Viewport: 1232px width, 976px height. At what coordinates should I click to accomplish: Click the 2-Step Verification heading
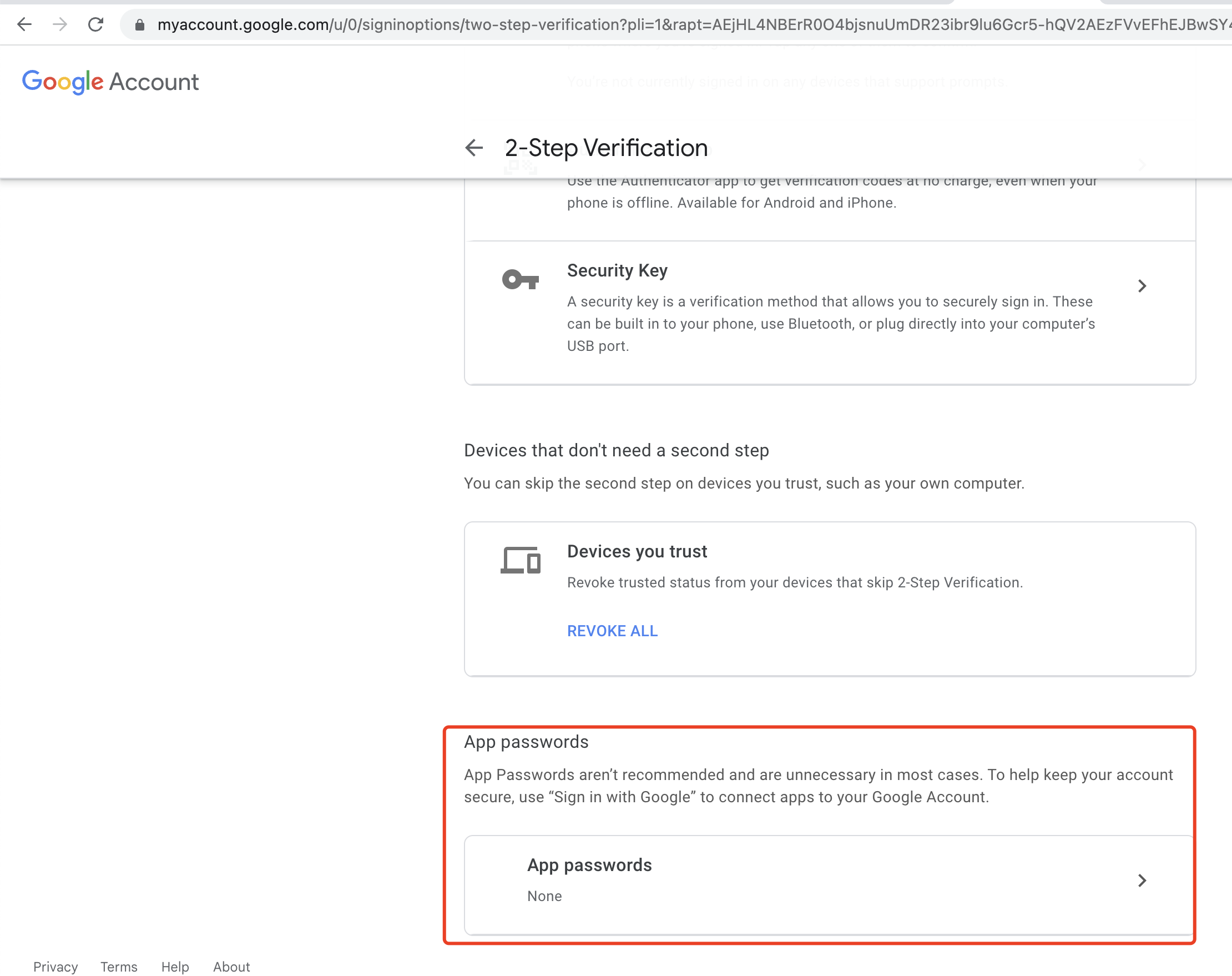[x=606, y=148]
